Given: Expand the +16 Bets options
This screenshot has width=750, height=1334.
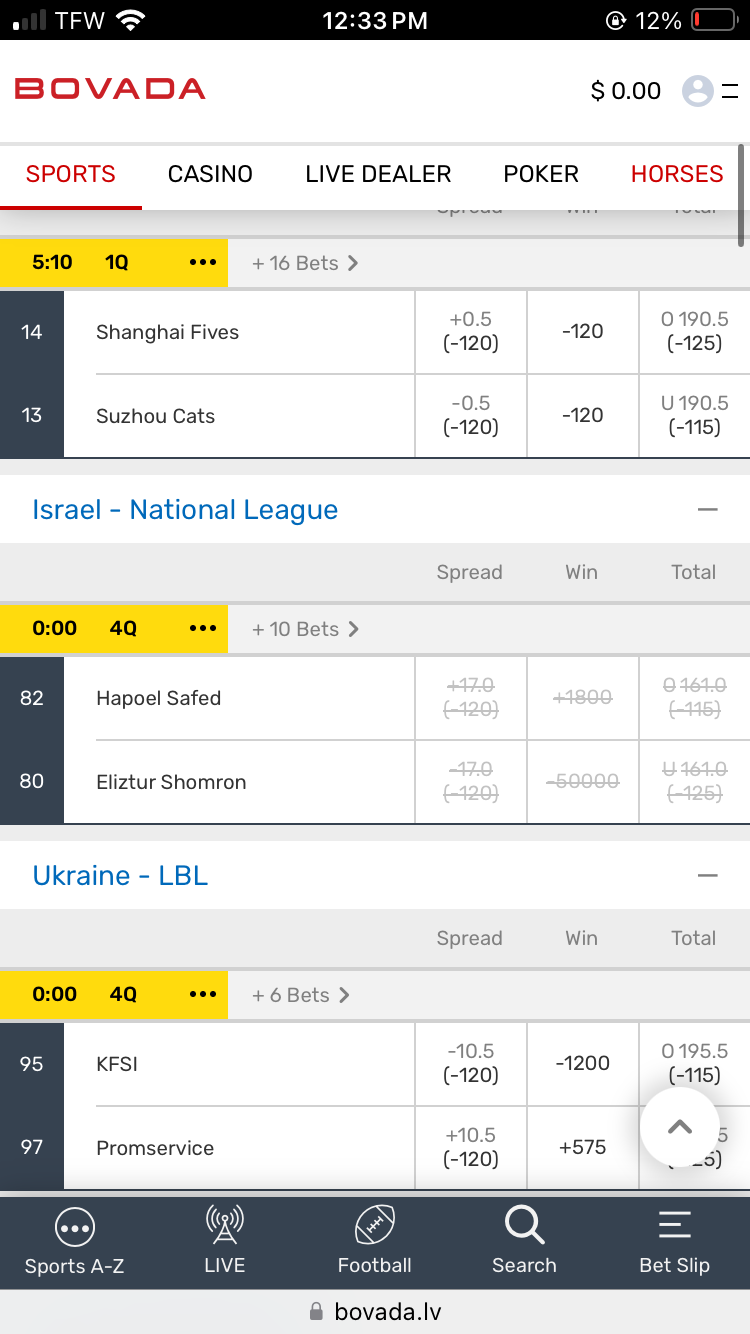Looking at the screenshot, I should coord(305,263).
